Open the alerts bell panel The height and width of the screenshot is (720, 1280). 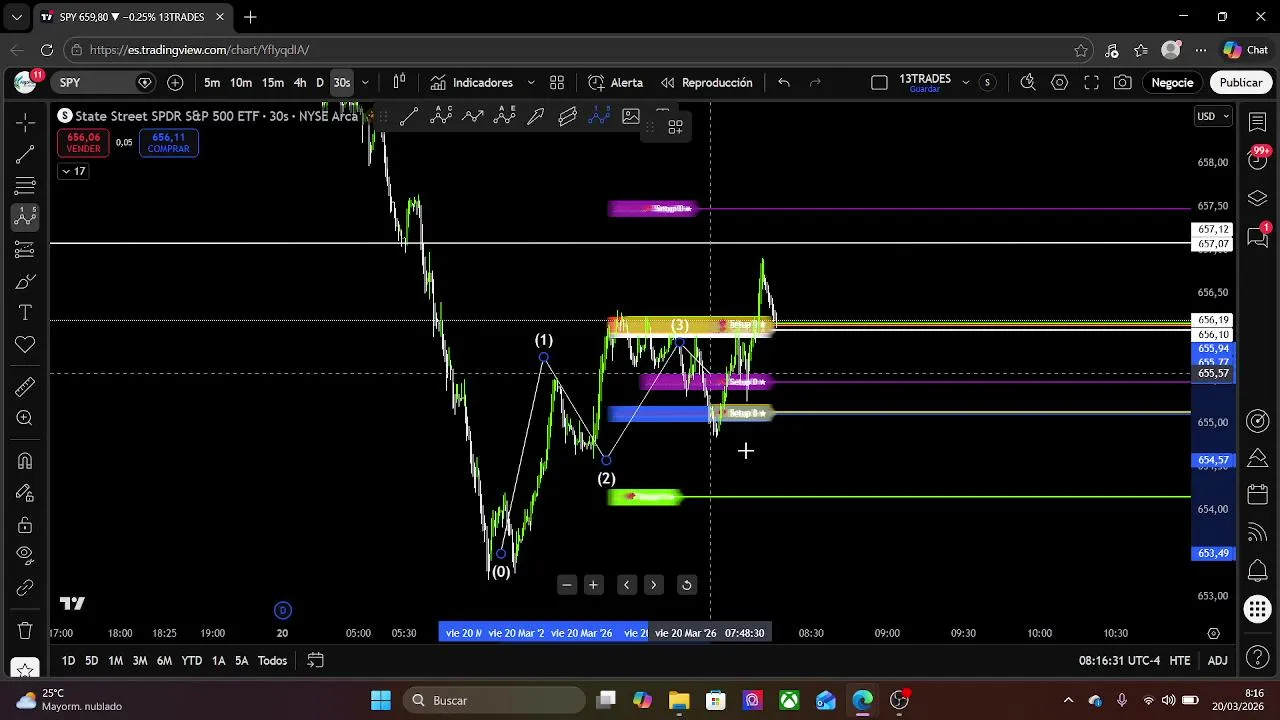pos(1258,571)
